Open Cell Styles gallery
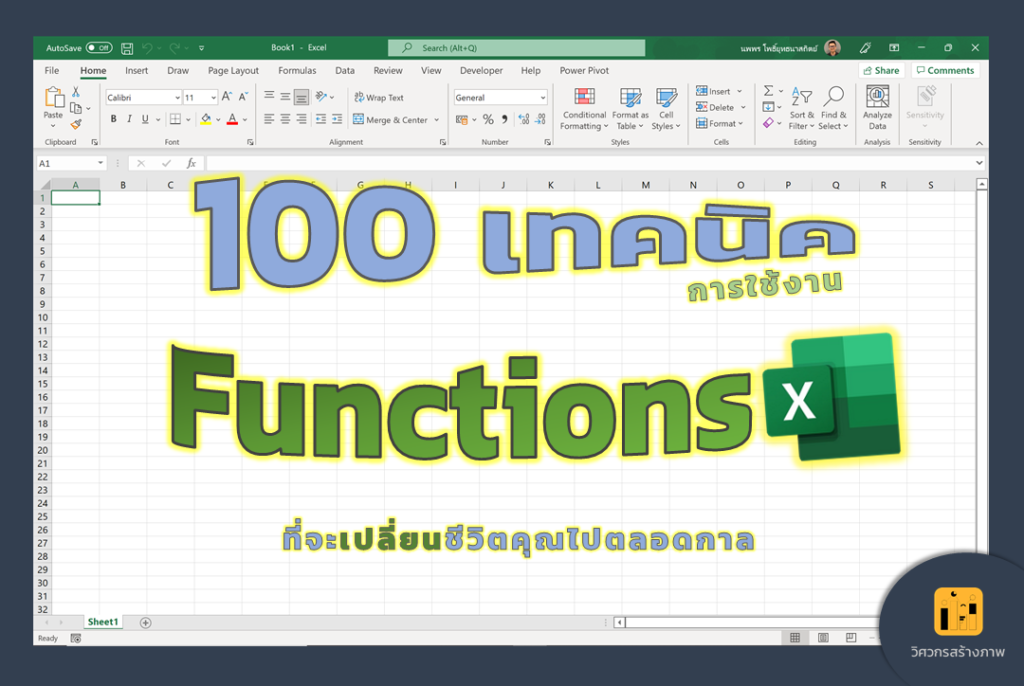The image size is (1024, 686). 666,108
